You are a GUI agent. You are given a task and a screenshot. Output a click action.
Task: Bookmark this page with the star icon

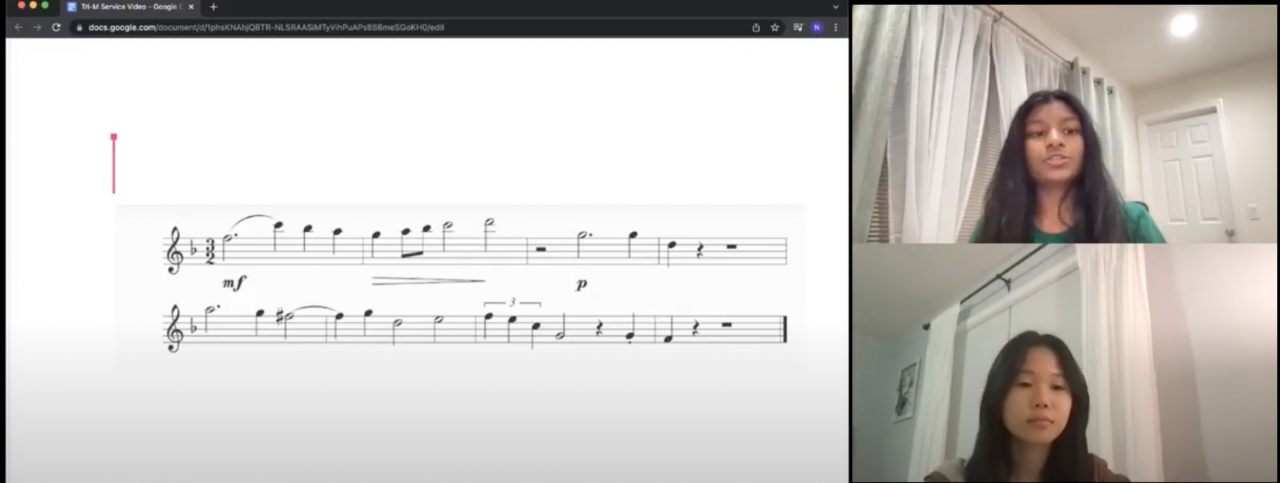(775, 27)
